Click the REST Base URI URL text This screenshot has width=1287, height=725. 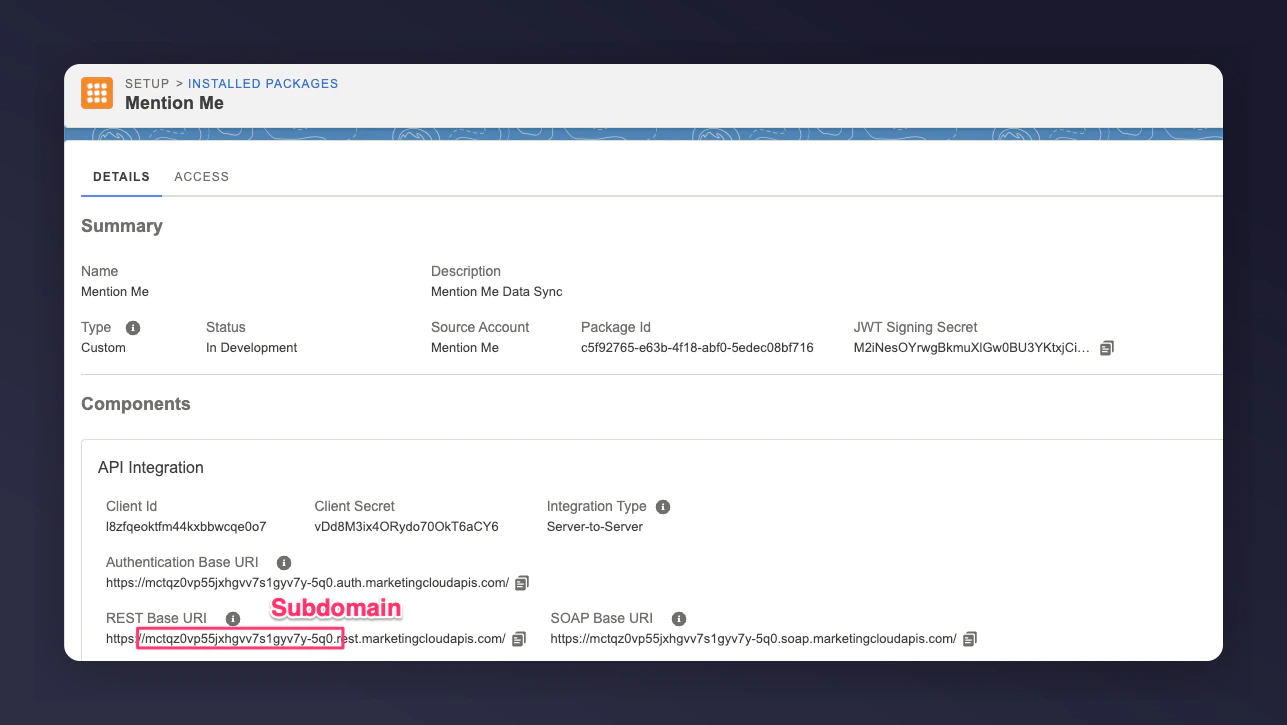pyautogui.click(x=306, y=639)
